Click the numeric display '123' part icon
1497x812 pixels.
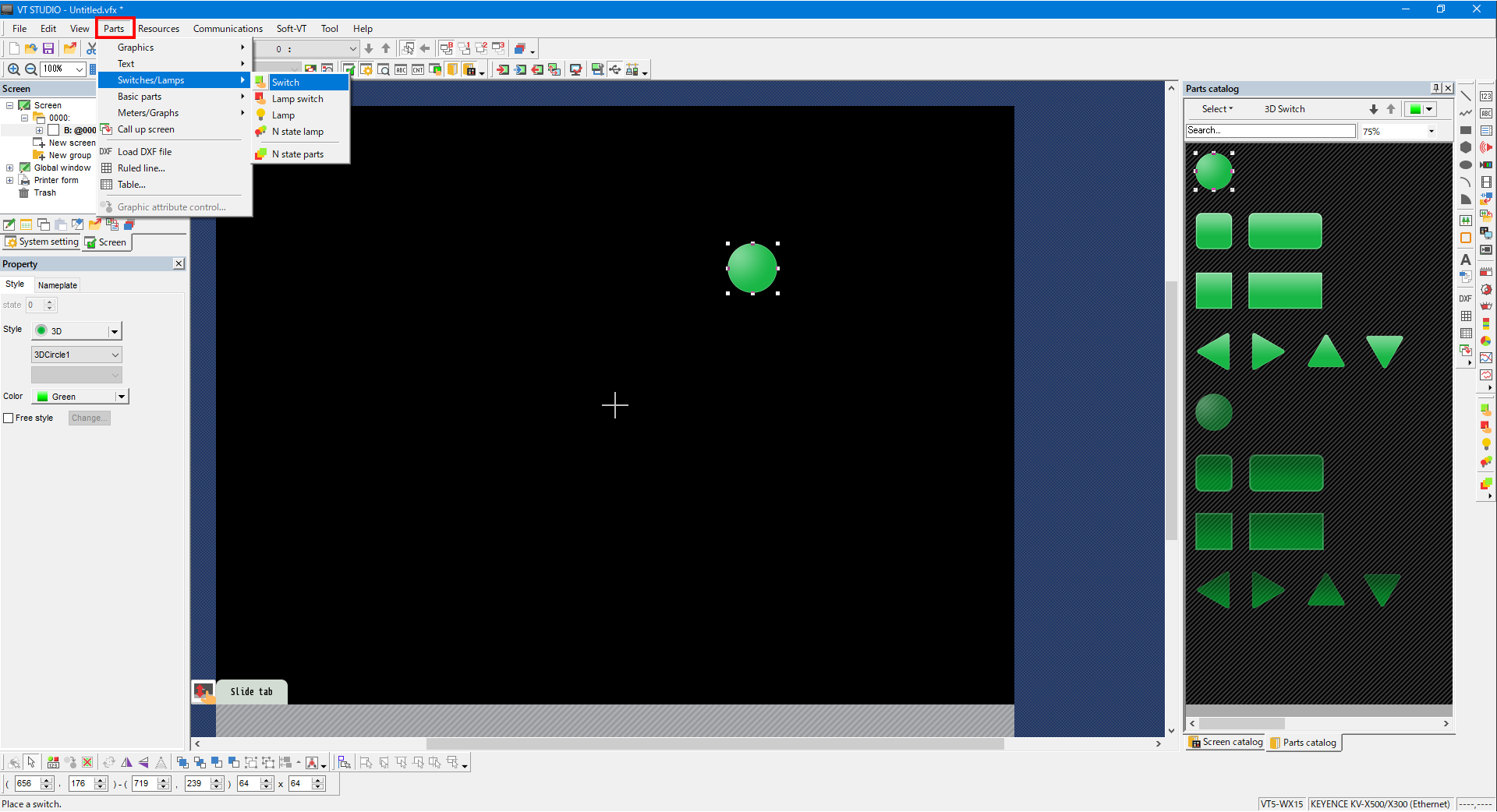tap(1486, 96)
